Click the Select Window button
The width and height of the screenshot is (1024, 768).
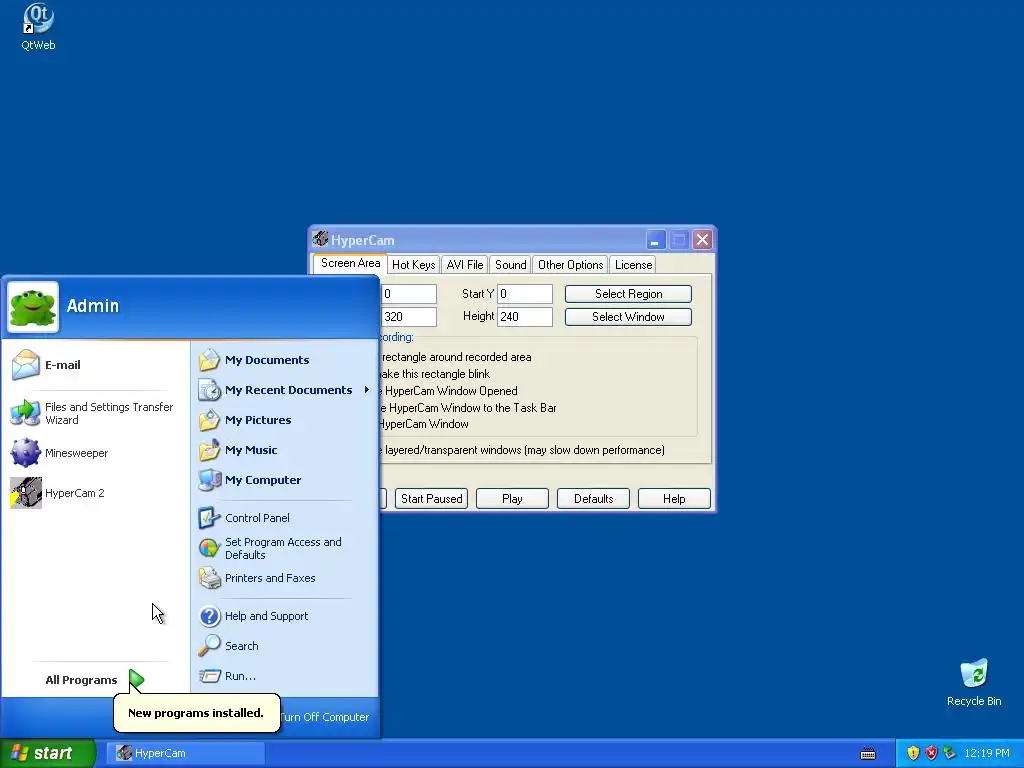point(628,317)
